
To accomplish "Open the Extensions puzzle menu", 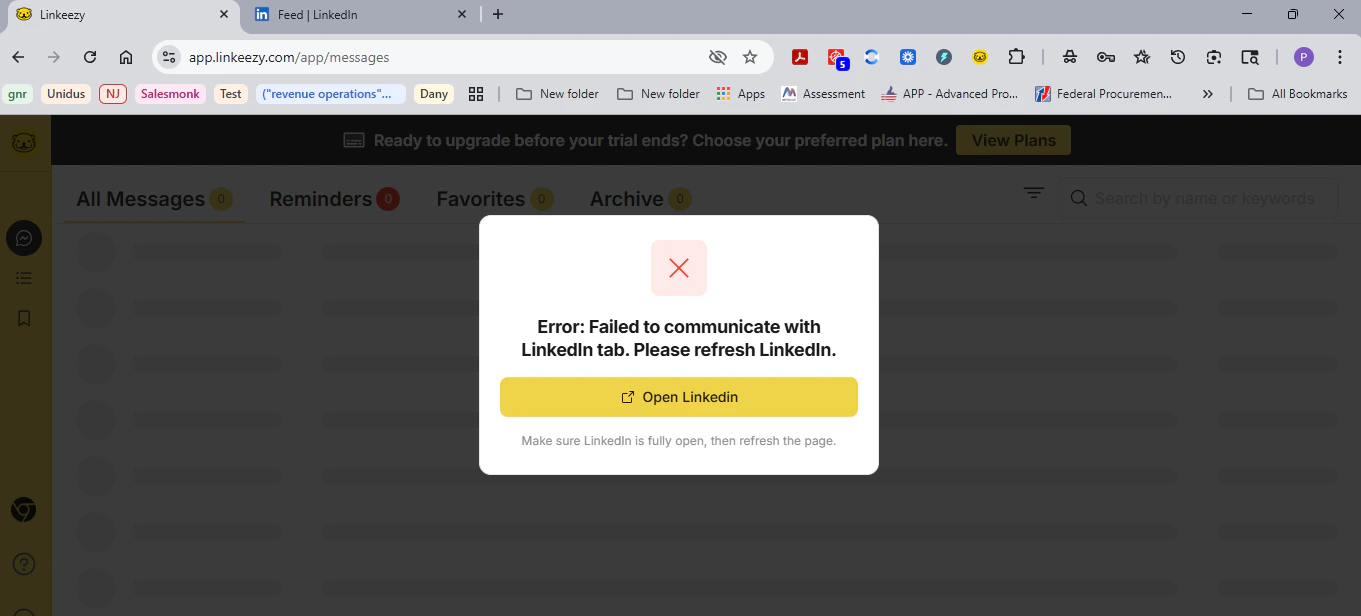I will (x=1016, y=57).
